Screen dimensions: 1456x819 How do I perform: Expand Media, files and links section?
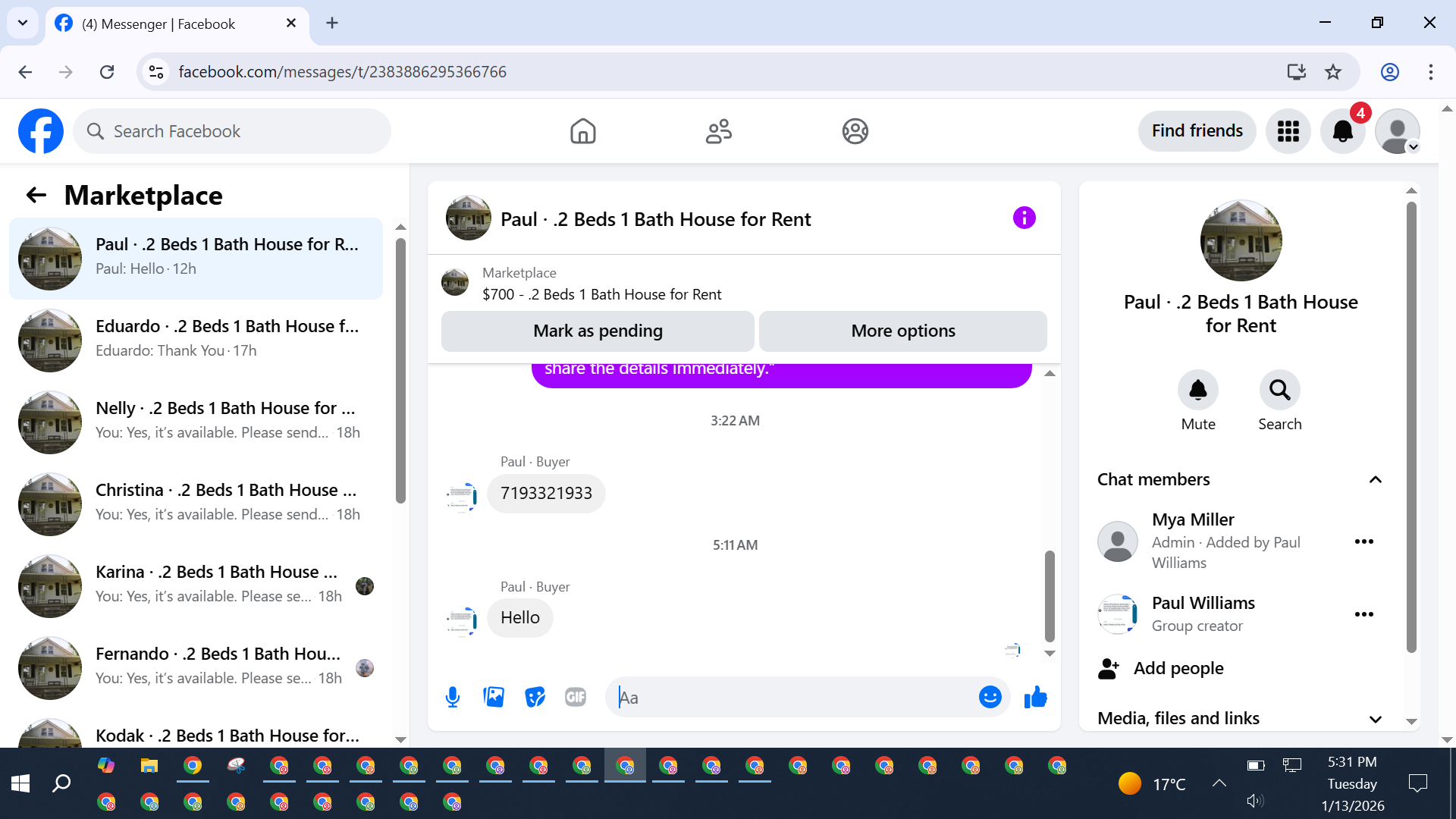pos(1375,718)
